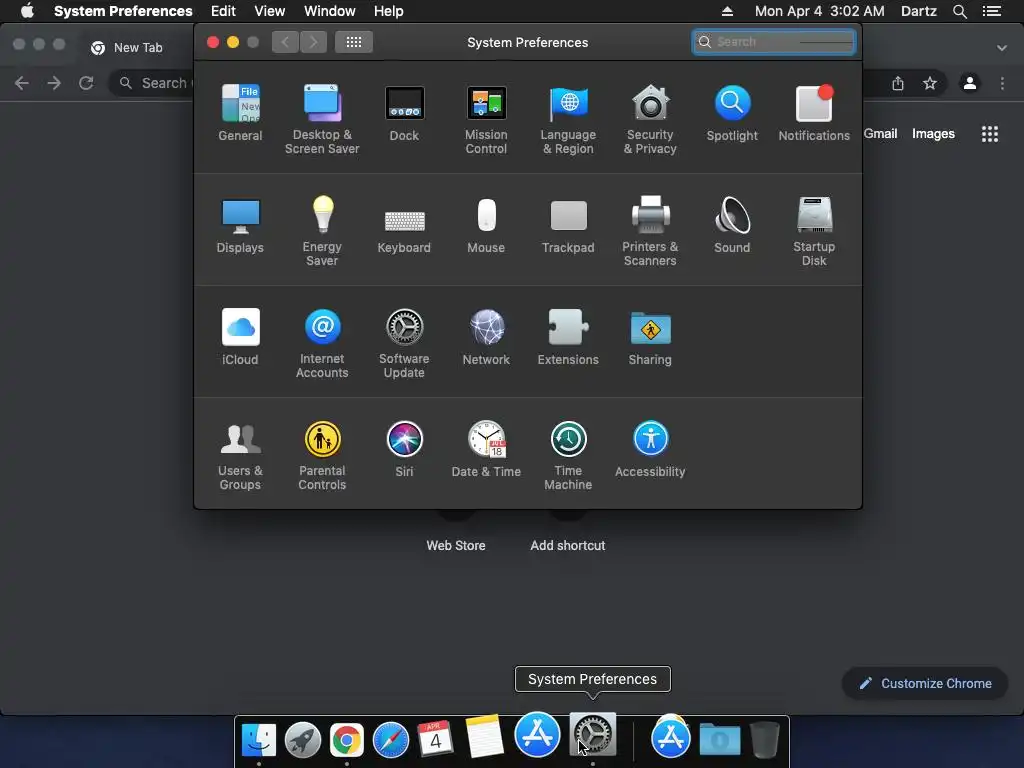
Task: Open Mission Control preferences
Action: pos(486,119)
